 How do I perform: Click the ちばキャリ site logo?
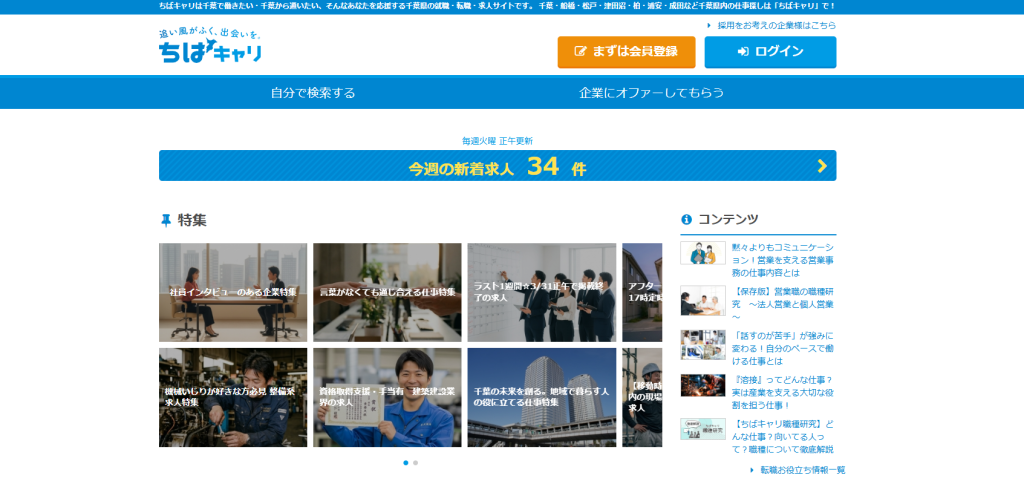point(210,47)
